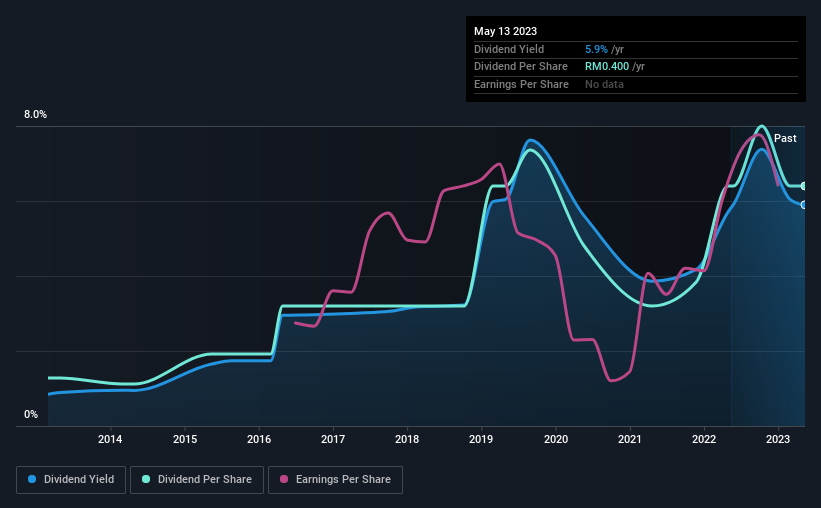Click the teal endpoint marker on chart
This screenshot has width=821, height=508.
(x=803, y=186)
